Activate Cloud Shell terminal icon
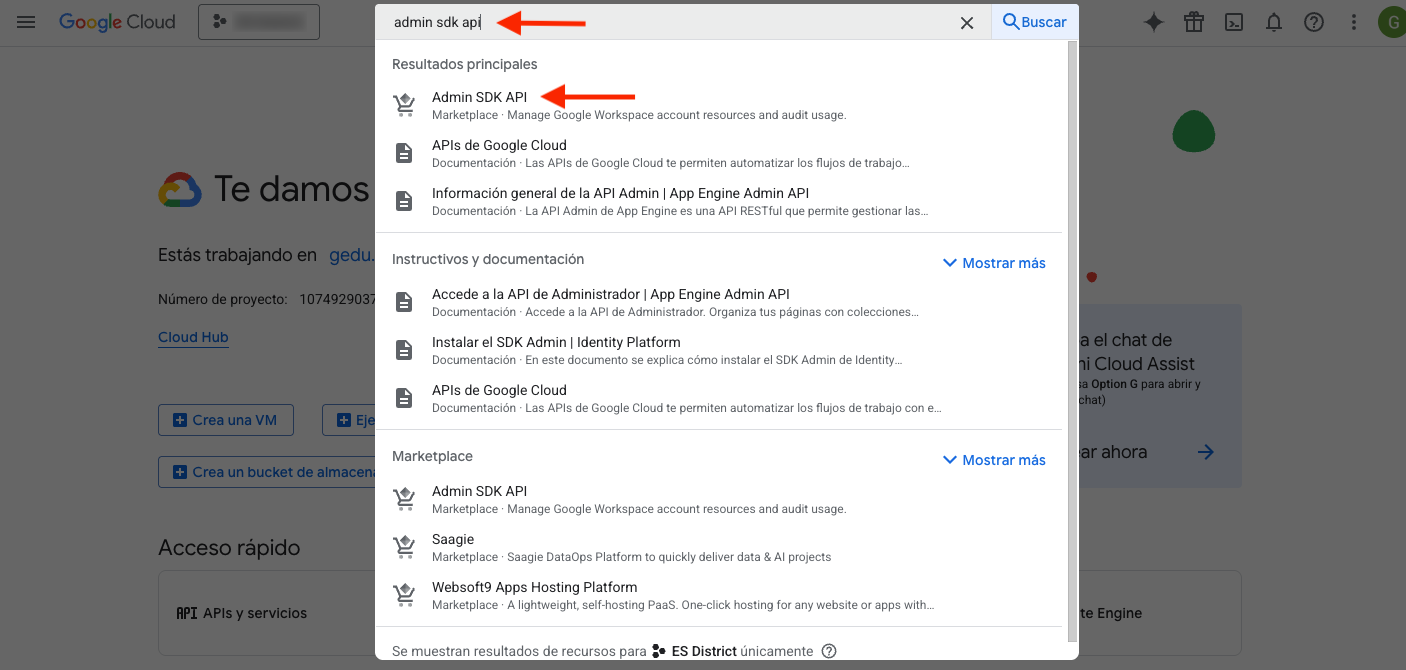The image size is (1406, 670). [1234, 22]
